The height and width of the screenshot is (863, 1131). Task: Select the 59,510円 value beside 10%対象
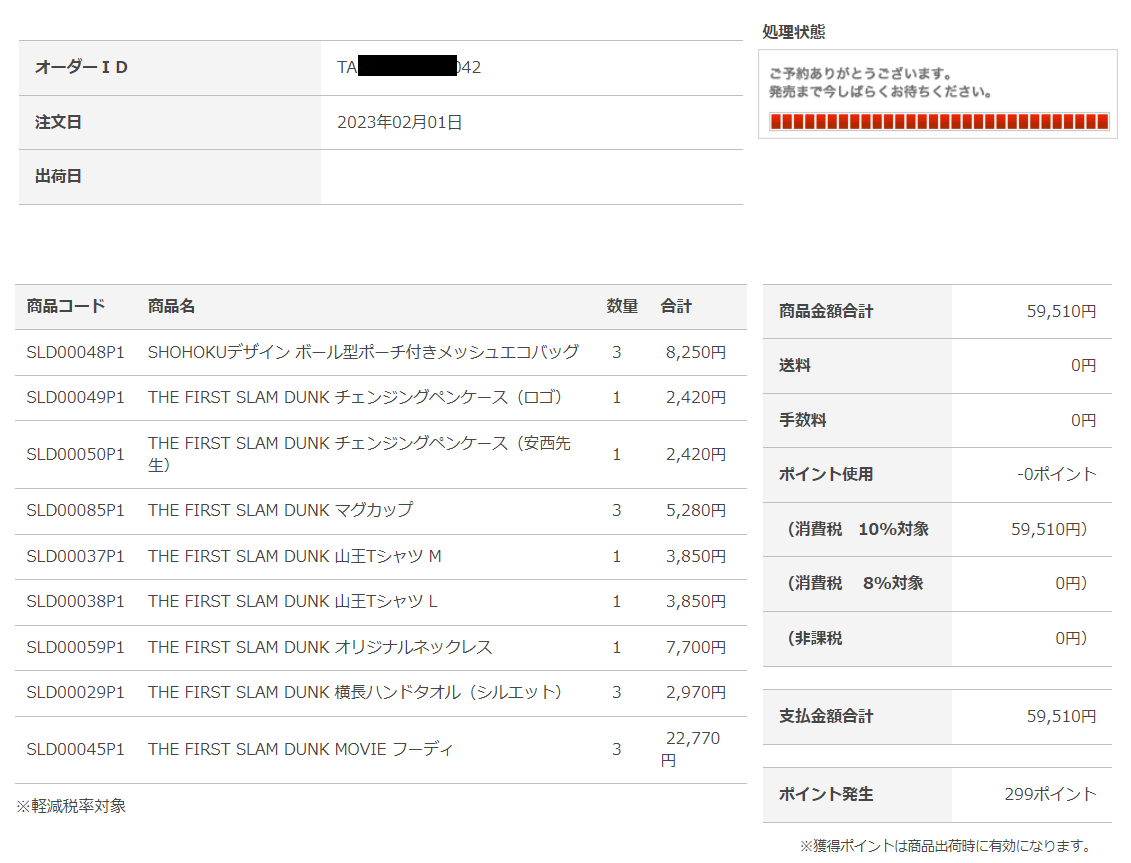tap(1049, 529)
